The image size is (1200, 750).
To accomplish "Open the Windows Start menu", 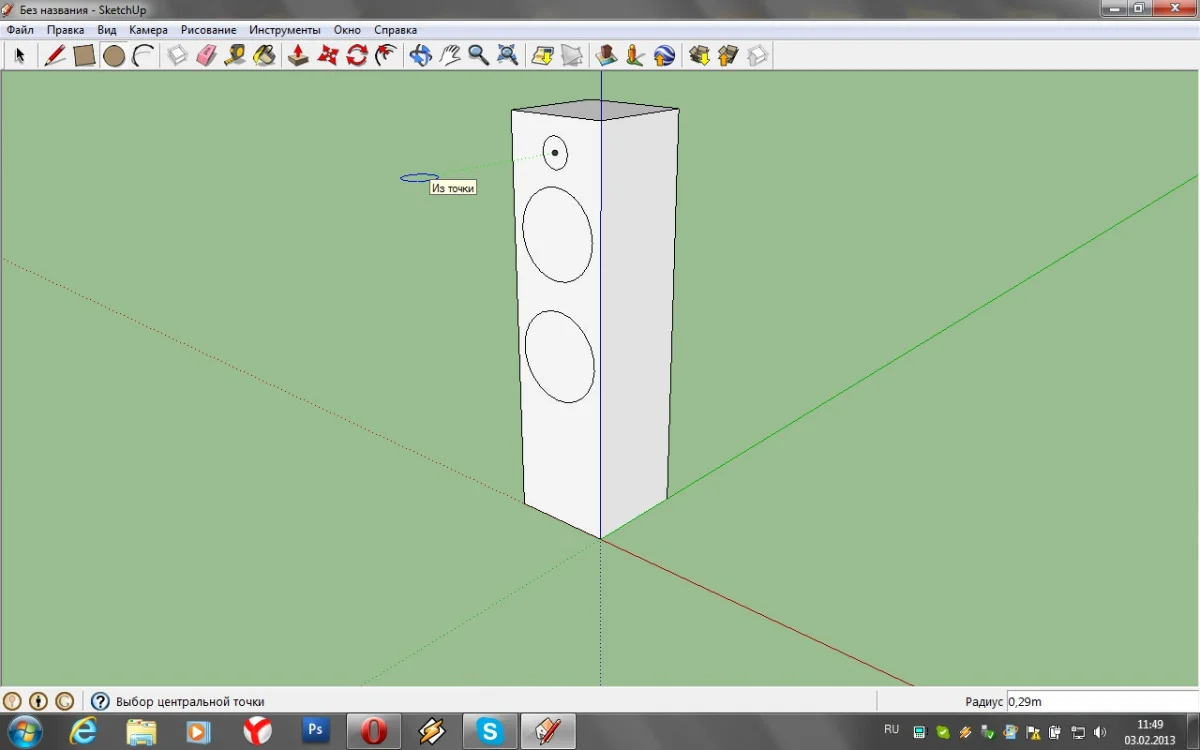I will [x=24, y=731].
